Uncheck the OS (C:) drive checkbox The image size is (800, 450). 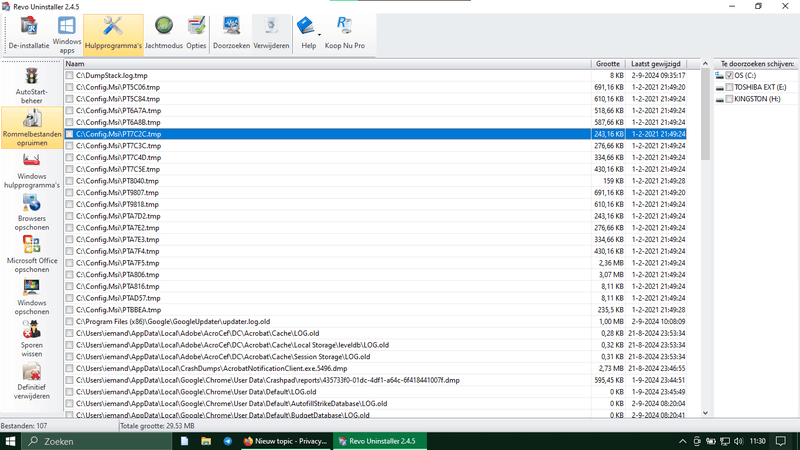pyautogui.click(x=730, y=76)
